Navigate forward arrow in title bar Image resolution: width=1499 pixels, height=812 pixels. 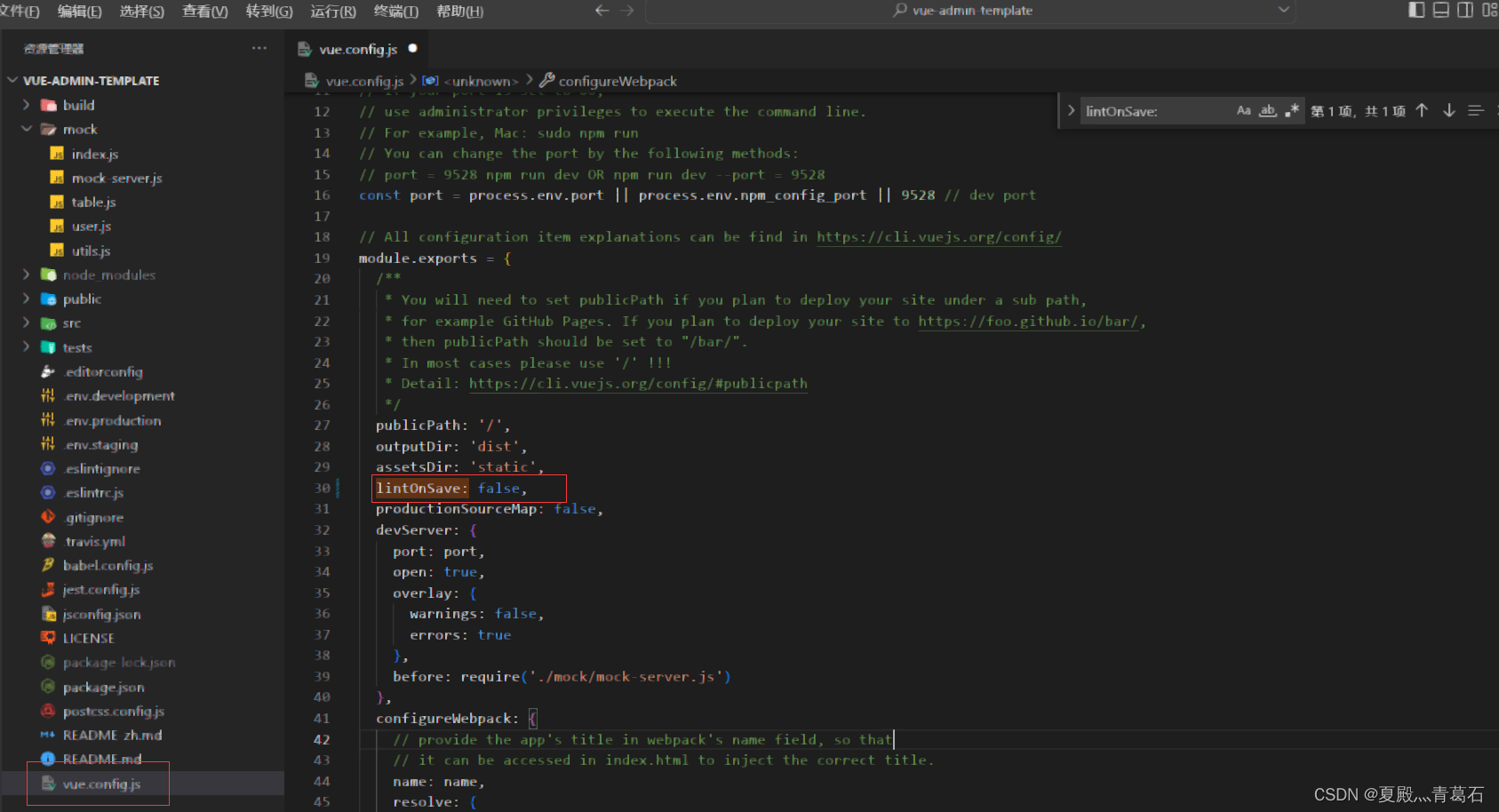pos(627,11)
